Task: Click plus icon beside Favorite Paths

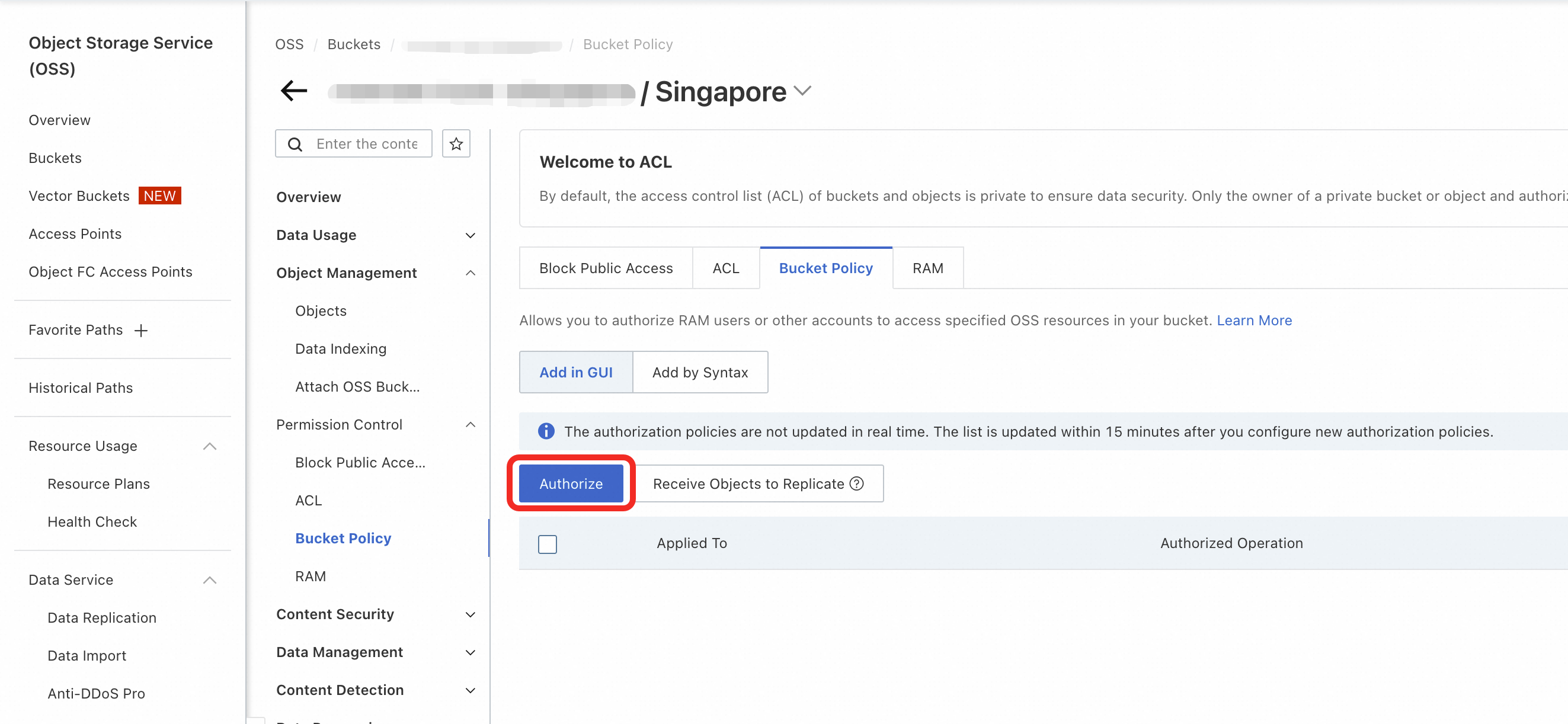Action: tap(141, 331)
